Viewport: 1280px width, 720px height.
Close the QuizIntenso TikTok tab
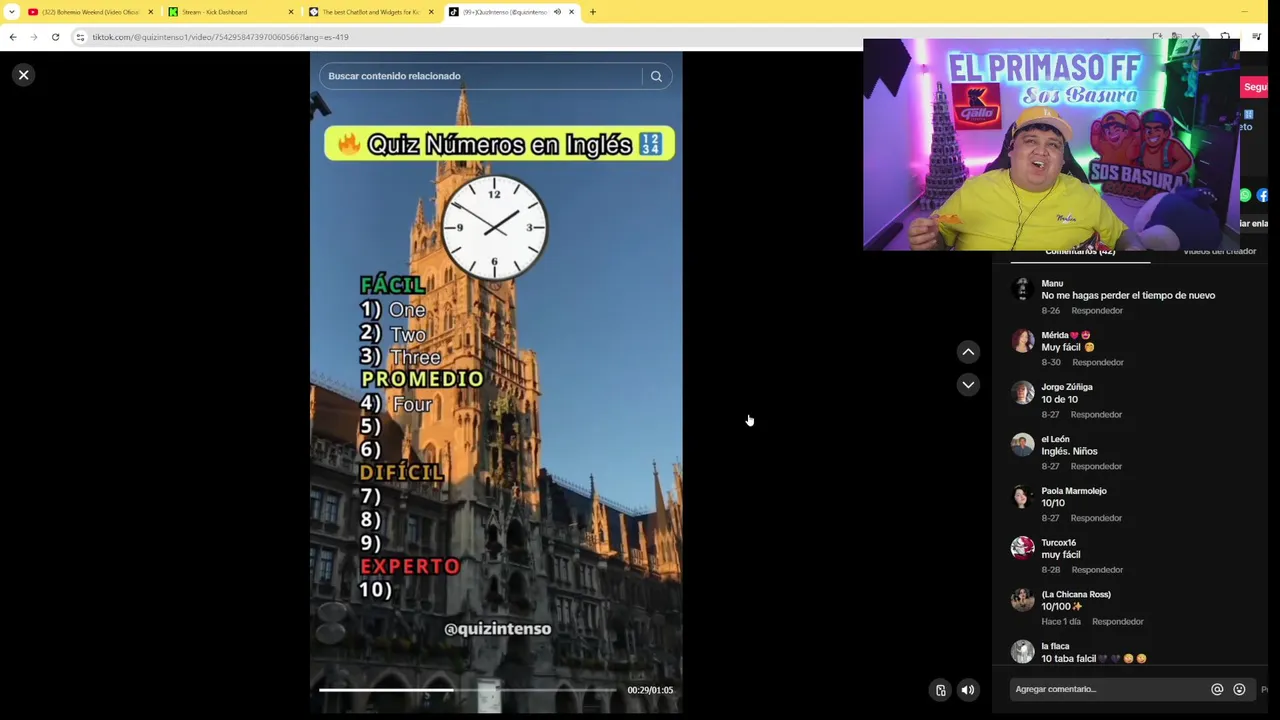[571, 12]
